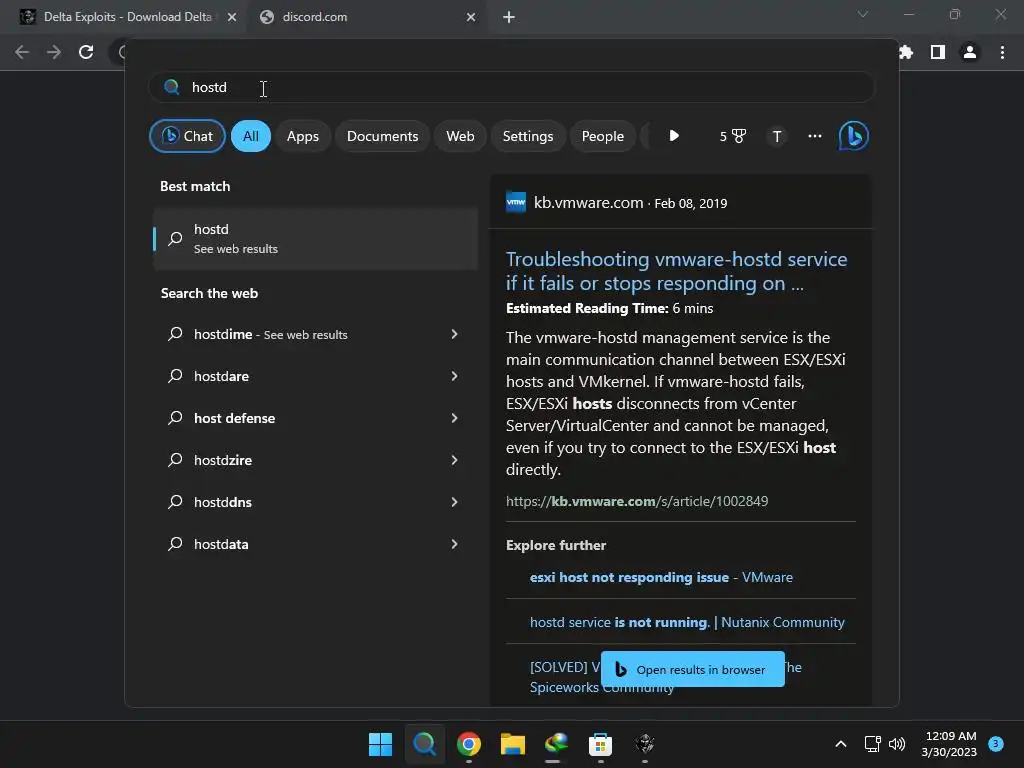Open Troubleshooting vmware-hostd service article
This screenshot has height=768, width=1024.
pyautogui.click(x=677, y=271)
